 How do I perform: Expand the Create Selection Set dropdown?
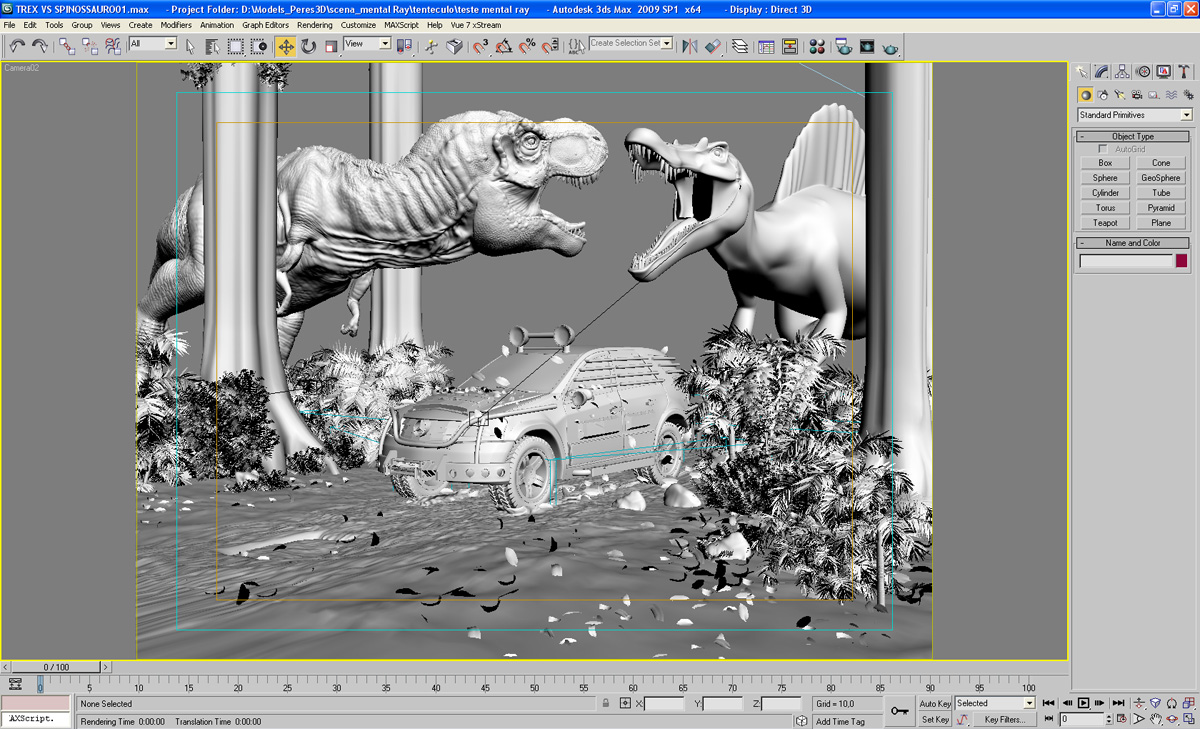click(667, 44)
